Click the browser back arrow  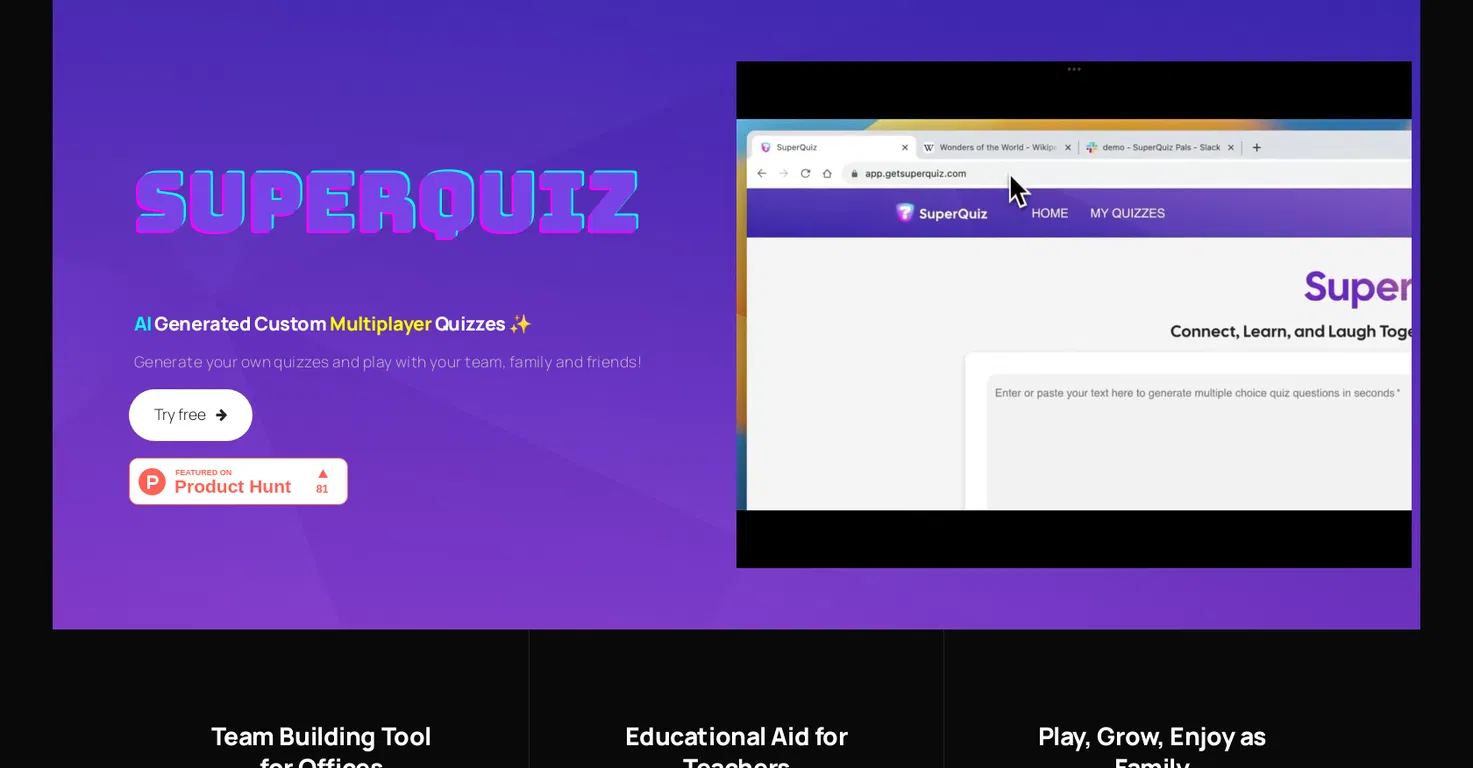tap(761, 173)
